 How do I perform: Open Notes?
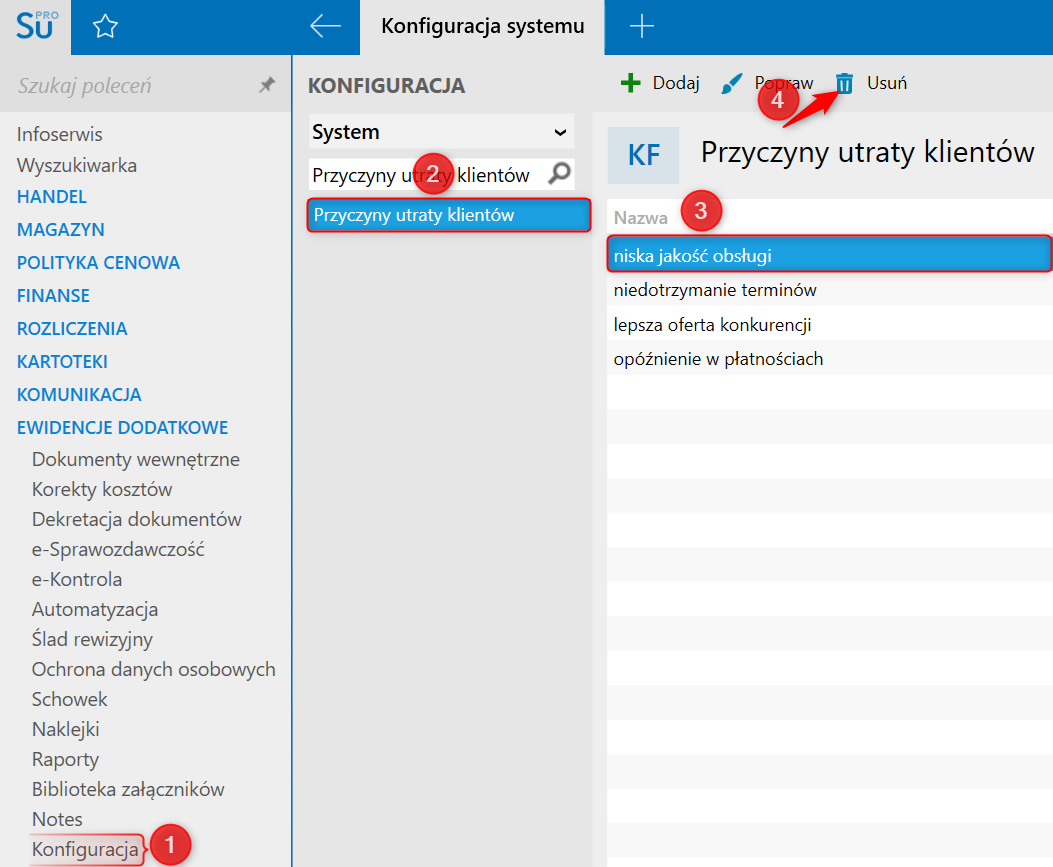click(x=57, y=819)
